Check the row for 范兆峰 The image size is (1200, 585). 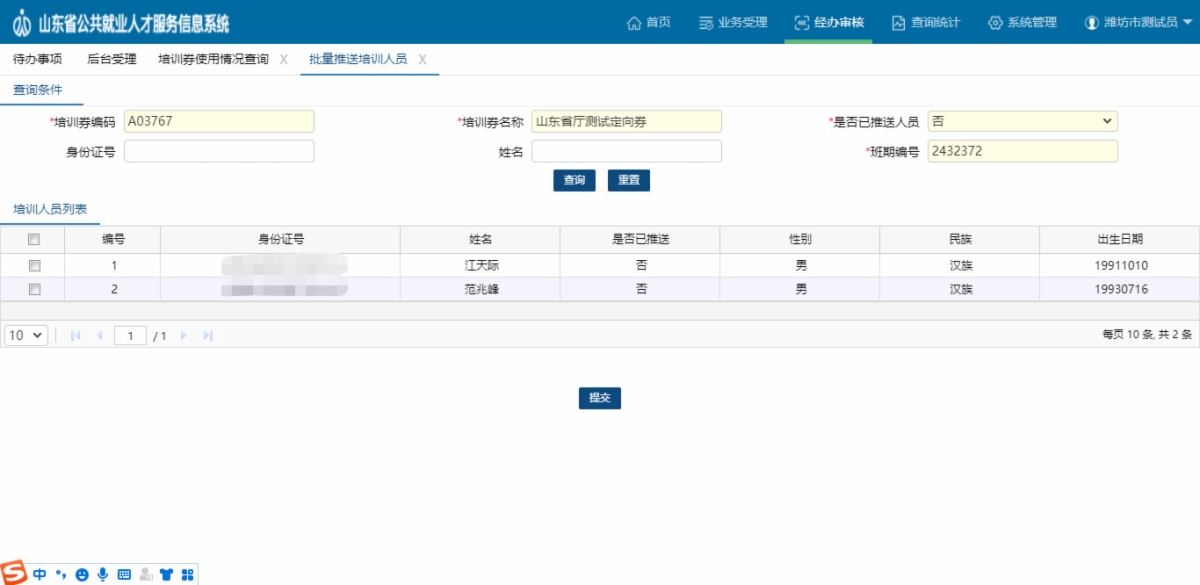click(34, 290)
